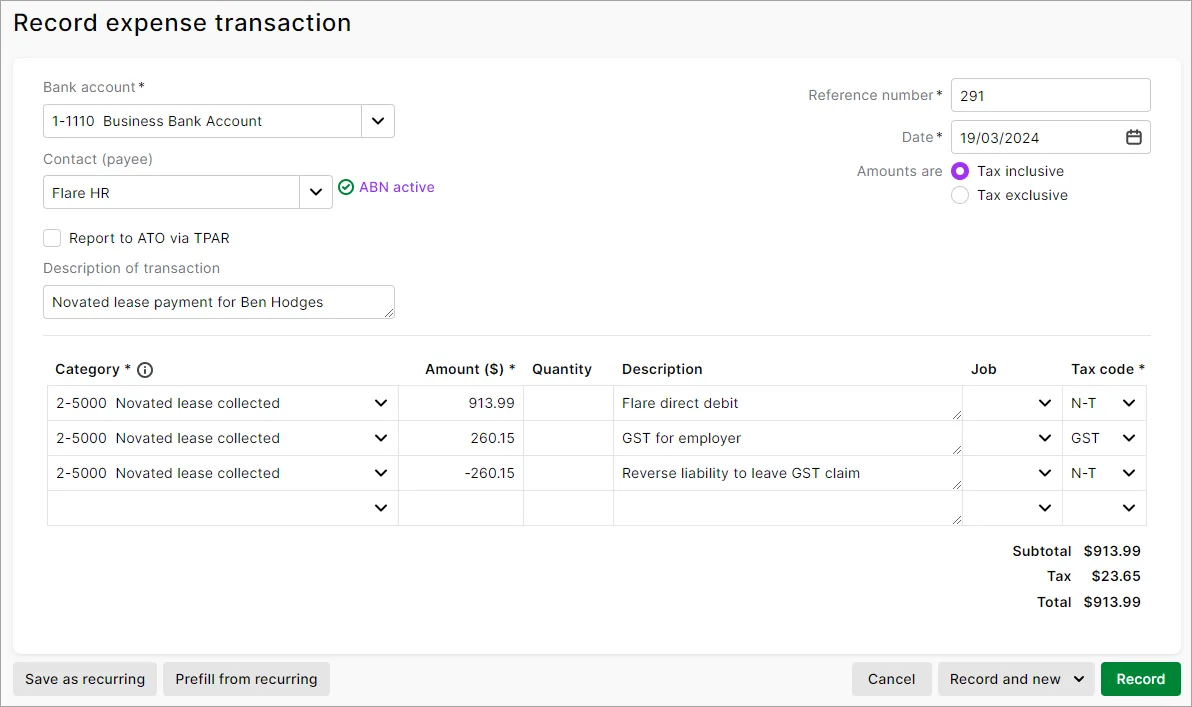Viewport: 1192px width, 707px height.
Task: Click the amount field showing 913.99
Action: click(461, 403)
